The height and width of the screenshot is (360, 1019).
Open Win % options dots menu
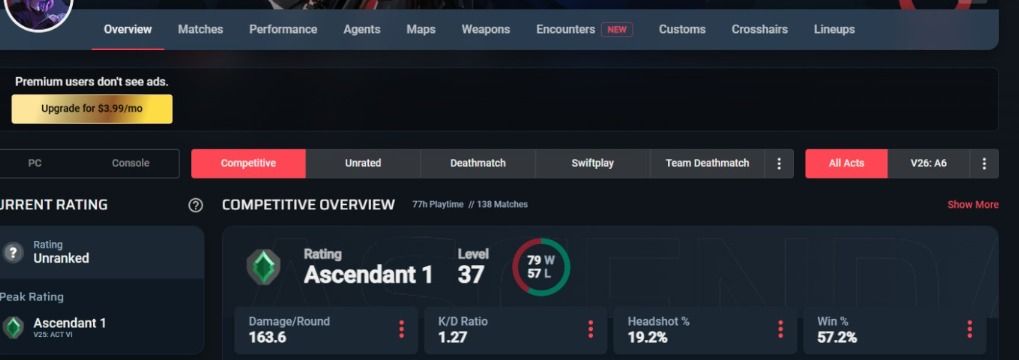click(969, 329)
